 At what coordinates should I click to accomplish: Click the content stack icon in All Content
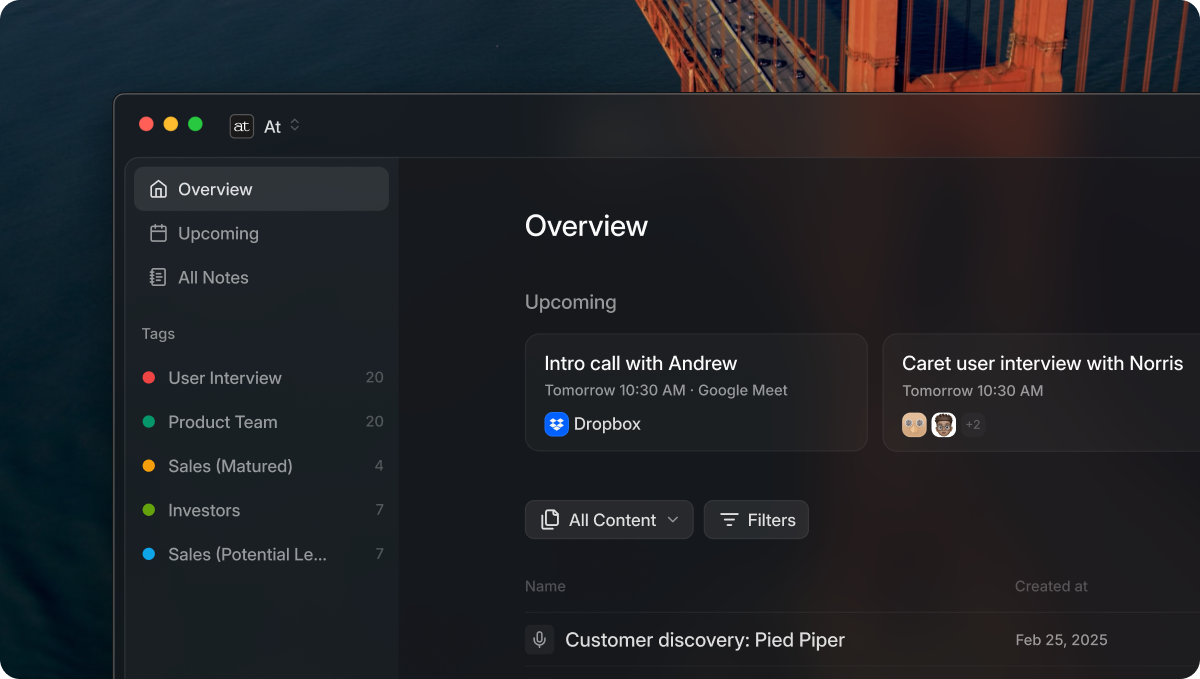click(x=550, y=519)
